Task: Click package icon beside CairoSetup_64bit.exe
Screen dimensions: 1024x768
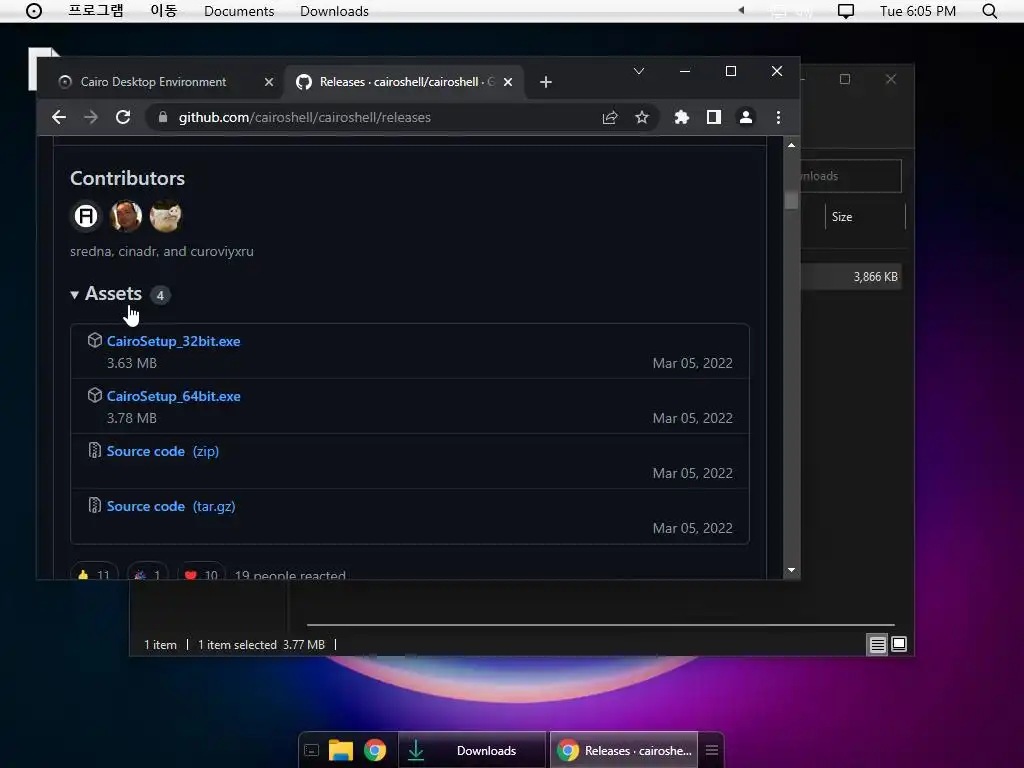Action: click(95, 395)
